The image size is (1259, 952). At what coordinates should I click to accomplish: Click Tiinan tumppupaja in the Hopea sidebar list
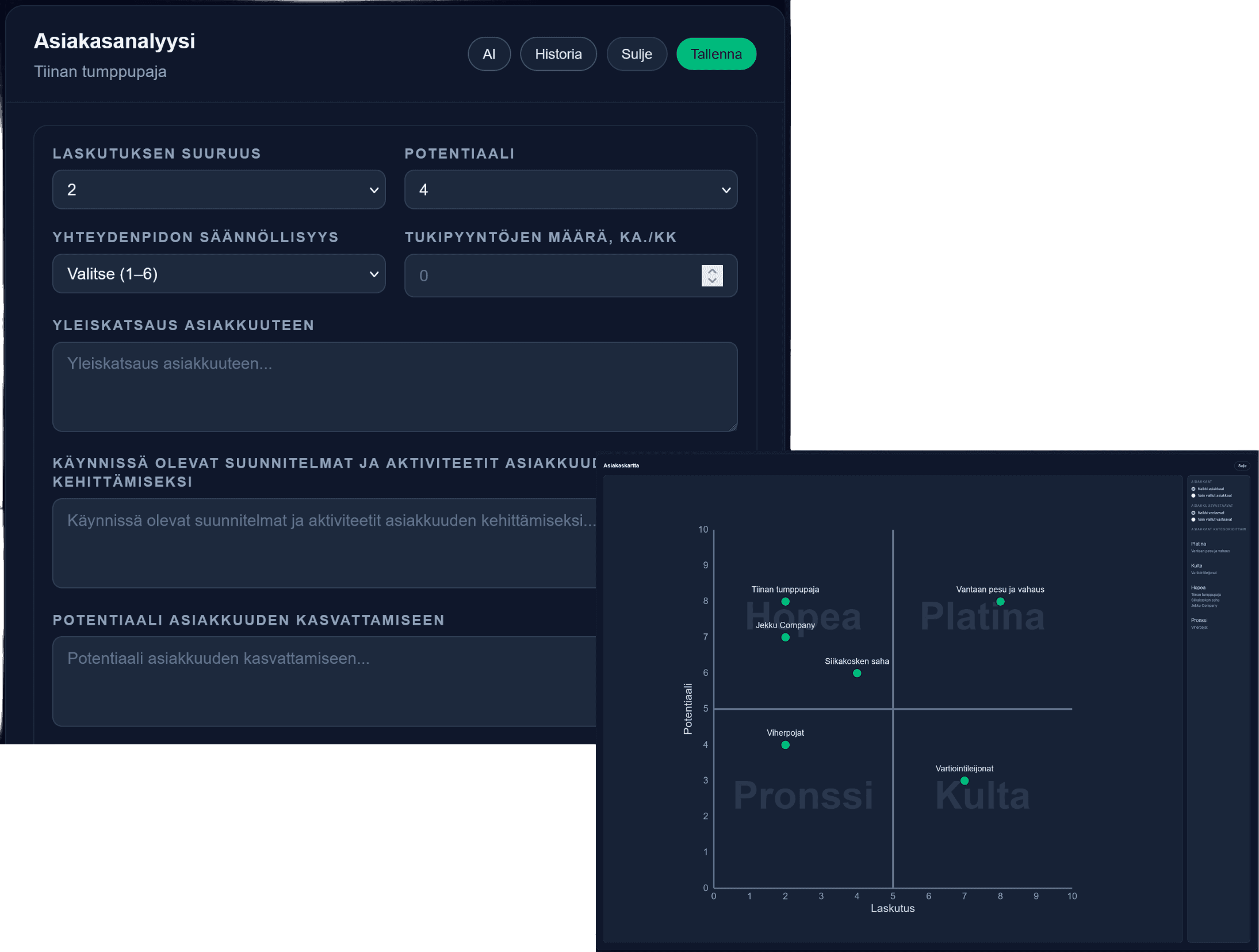(x=1206, y=595)
